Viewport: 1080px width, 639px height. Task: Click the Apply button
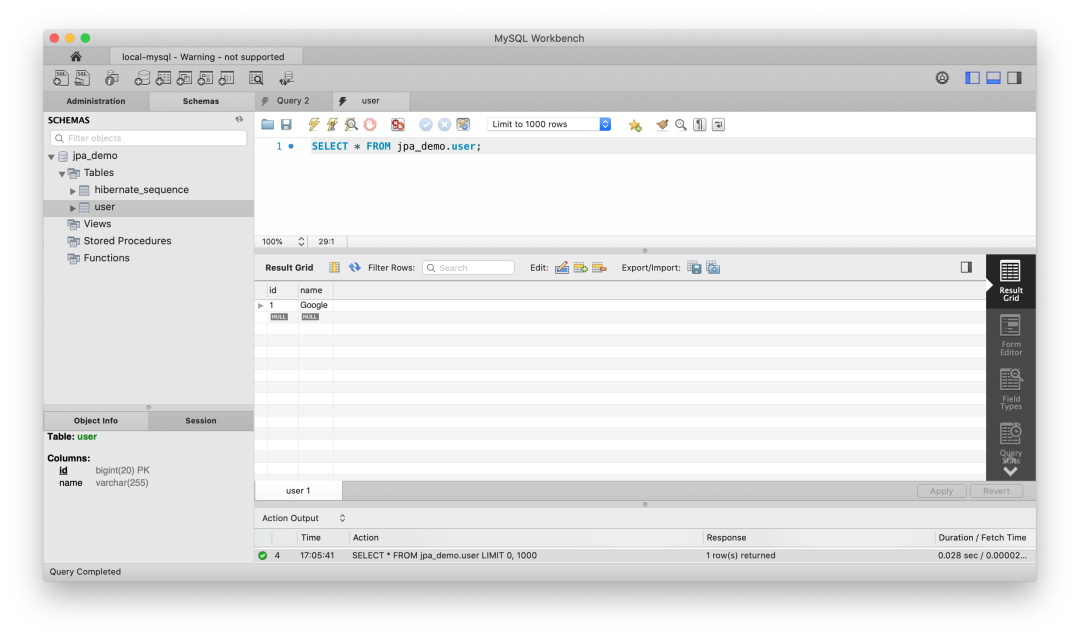942,491
